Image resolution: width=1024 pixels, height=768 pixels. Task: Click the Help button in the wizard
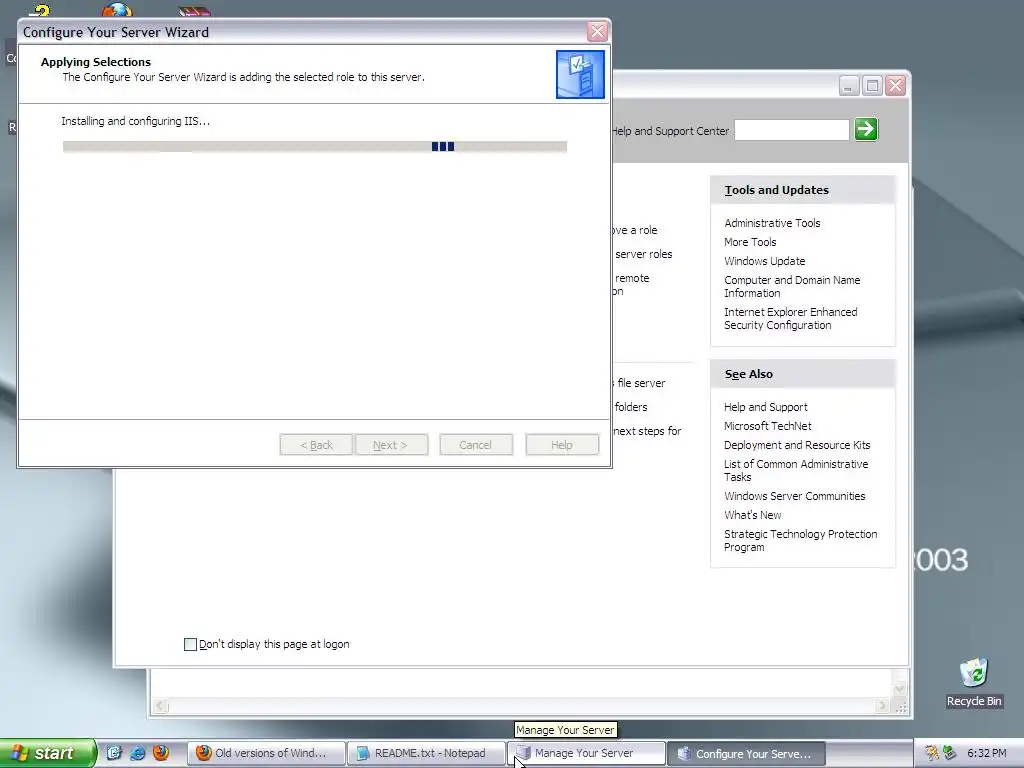pyautogui.click(x=562, y=445)
